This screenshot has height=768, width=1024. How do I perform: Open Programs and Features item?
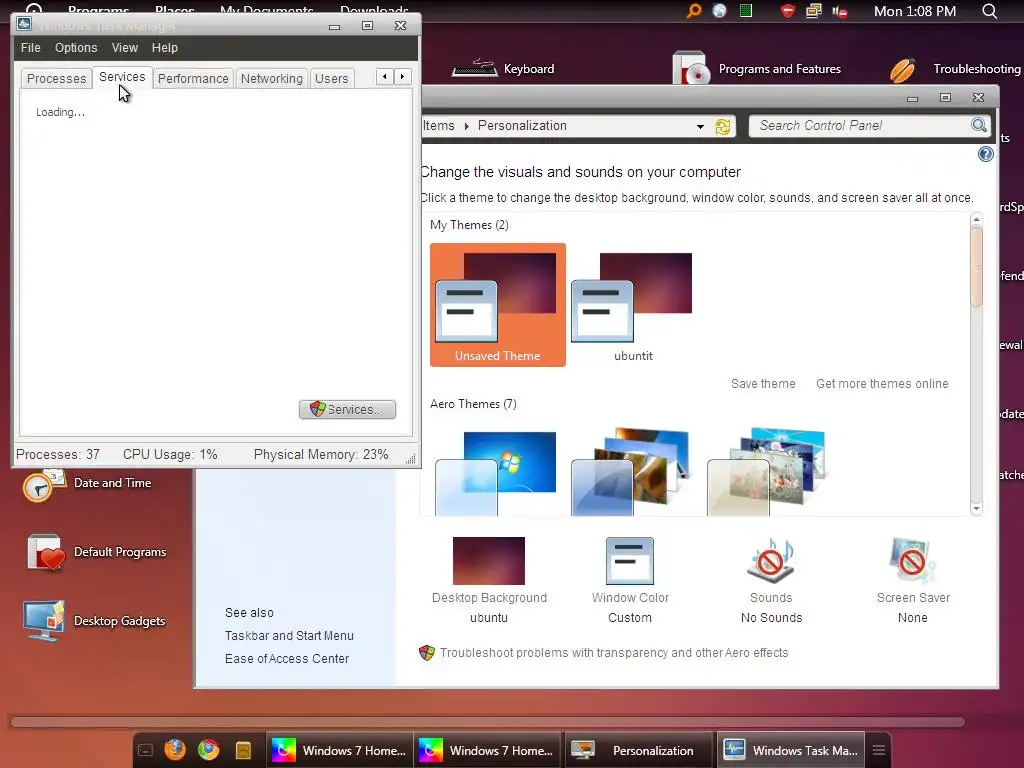(757, 69)
